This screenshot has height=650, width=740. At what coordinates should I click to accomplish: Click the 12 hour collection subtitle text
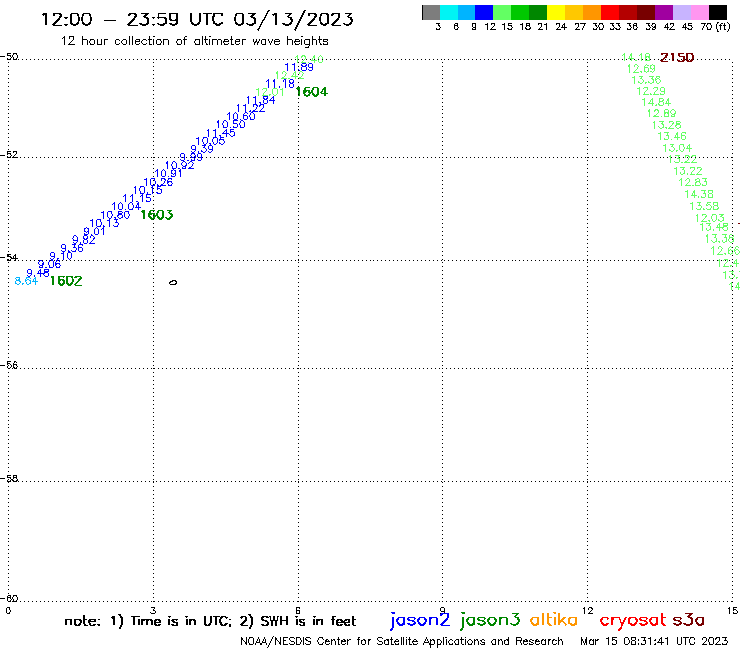(194, 41)
